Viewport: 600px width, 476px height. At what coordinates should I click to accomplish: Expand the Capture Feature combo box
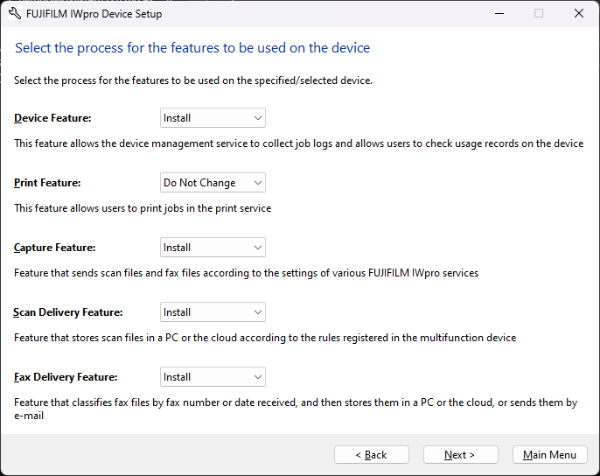213,247
